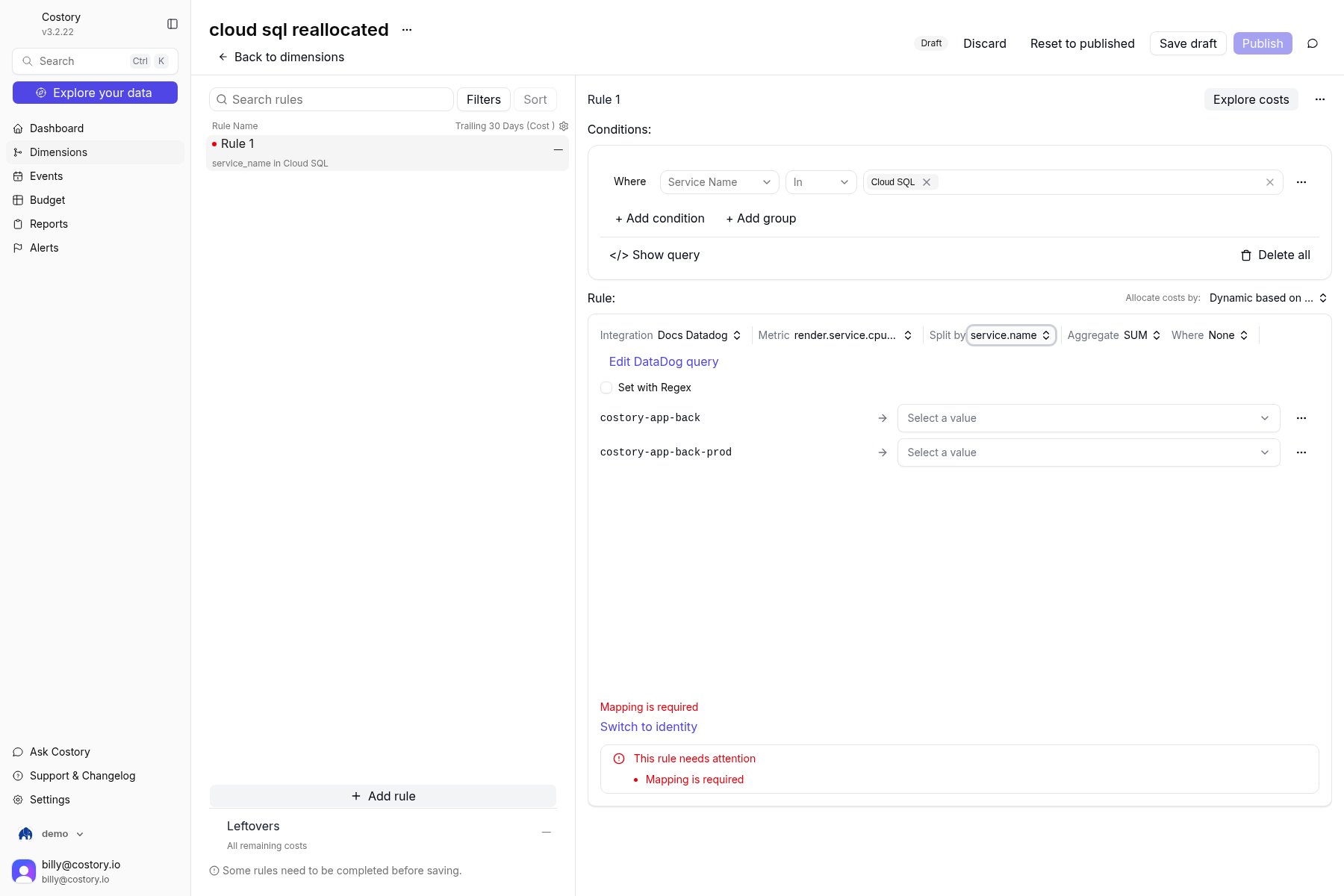1344x896 pixels.
Task: Click Reset to published
Action: pyautogui.click(x=1083, y=43)
